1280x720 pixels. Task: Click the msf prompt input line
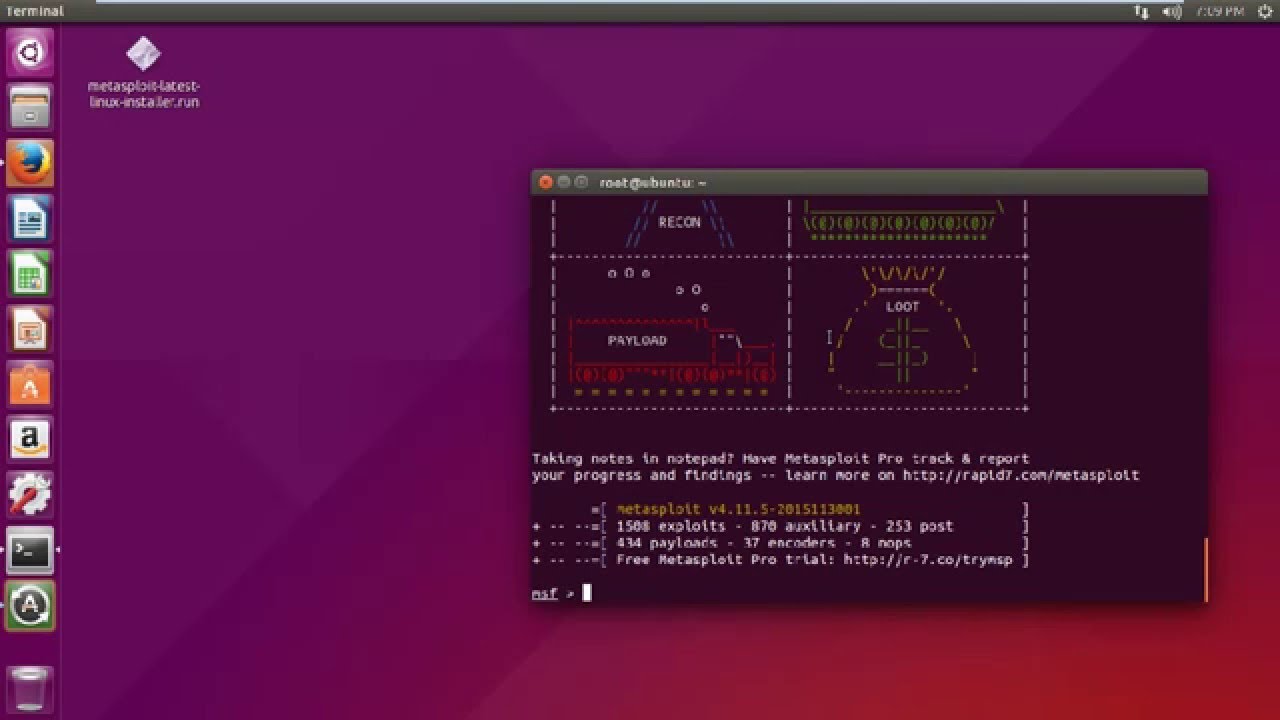click(x=866, y=593)
